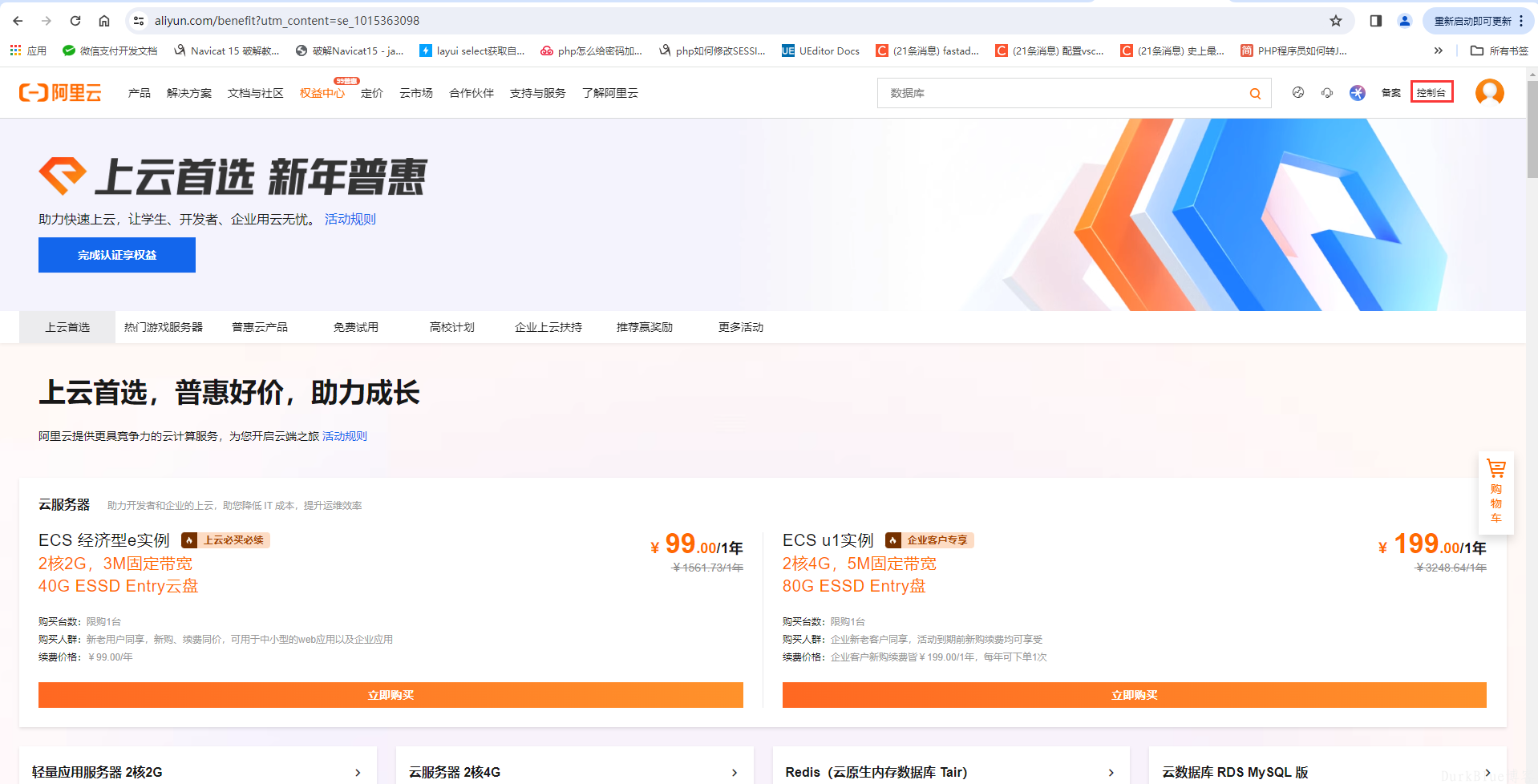Select the 上云首选 tab
1538x784 pixels.
[67, 327]
